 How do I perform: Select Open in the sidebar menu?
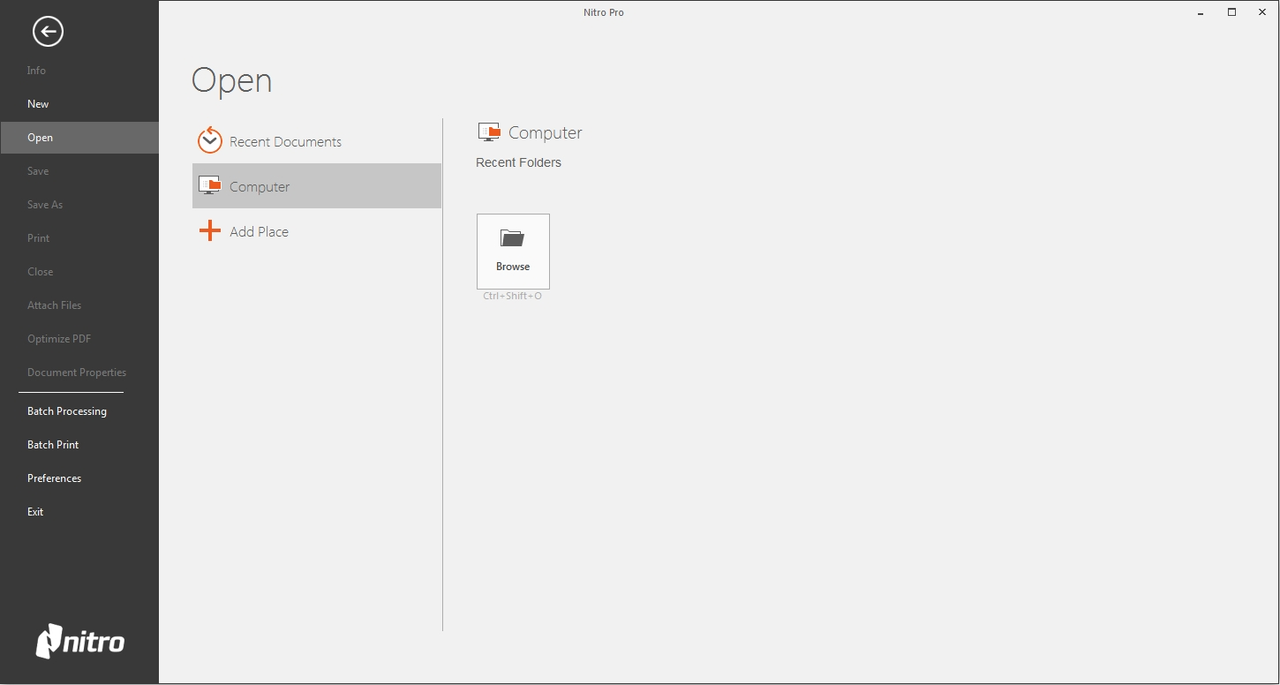point(79,137)
